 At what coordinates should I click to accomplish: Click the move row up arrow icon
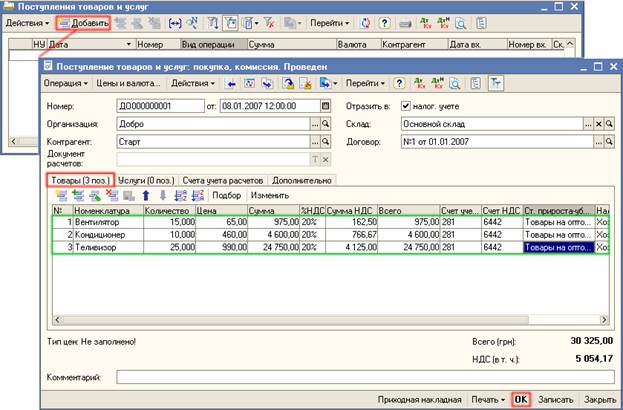pos(145,195)
